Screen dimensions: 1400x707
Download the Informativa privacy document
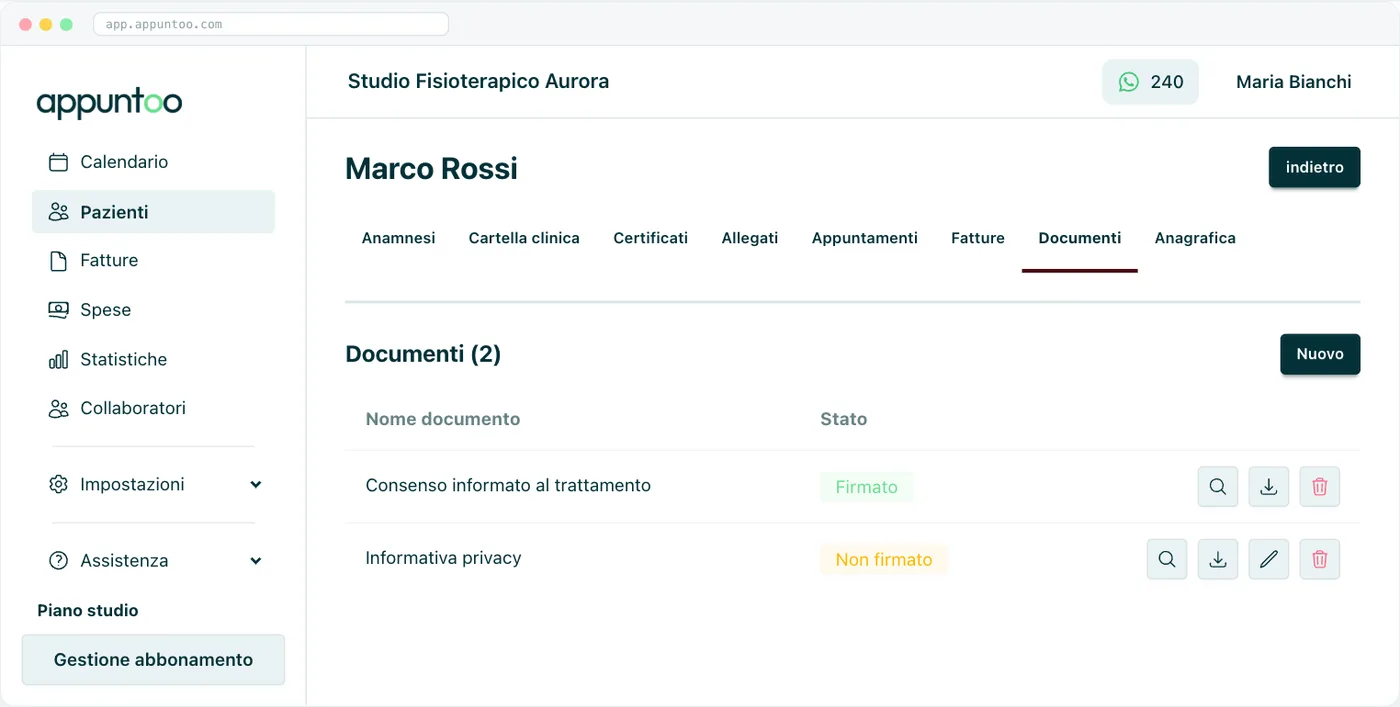coord(1218,559)
